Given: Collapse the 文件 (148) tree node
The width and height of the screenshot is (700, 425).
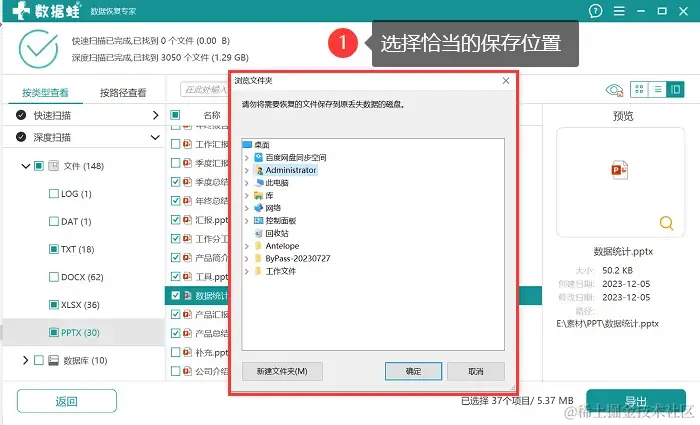Looking at the screenshot, I should point(25,166).
